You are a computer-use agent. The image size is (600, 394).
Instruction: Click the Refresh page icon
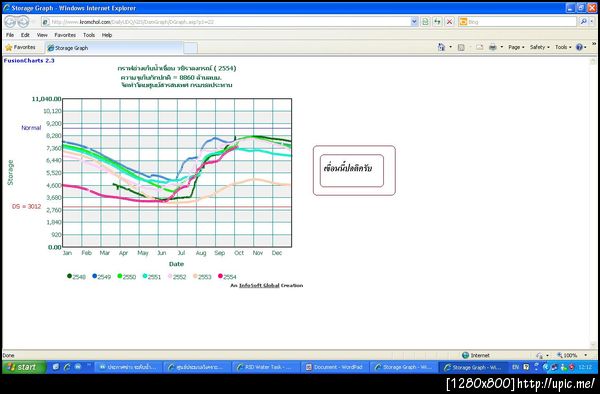(437, 22)
